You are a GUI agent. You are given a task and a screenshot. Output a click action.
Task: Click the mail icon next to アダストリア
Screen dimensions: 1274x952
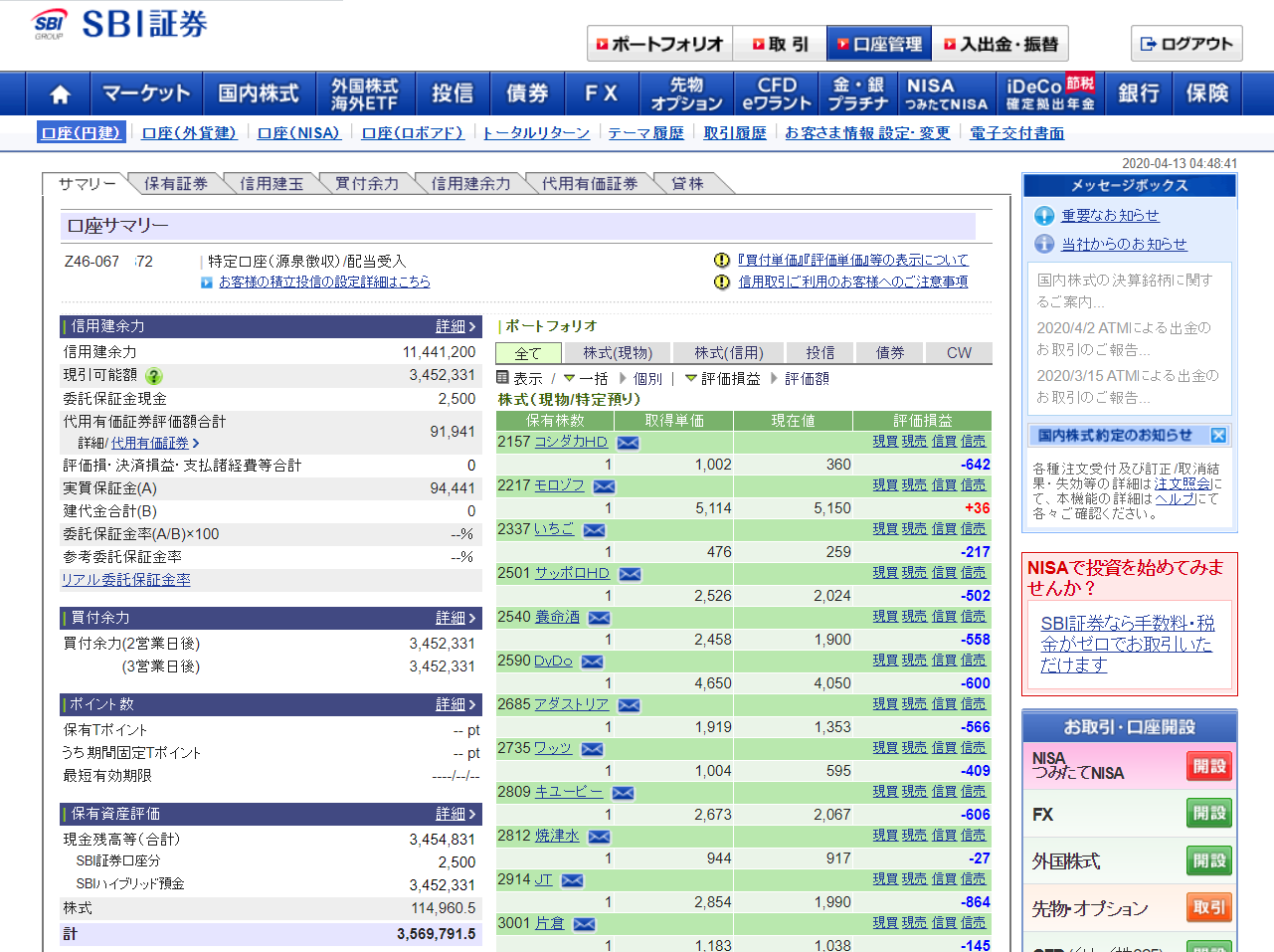tap(629, 705)
